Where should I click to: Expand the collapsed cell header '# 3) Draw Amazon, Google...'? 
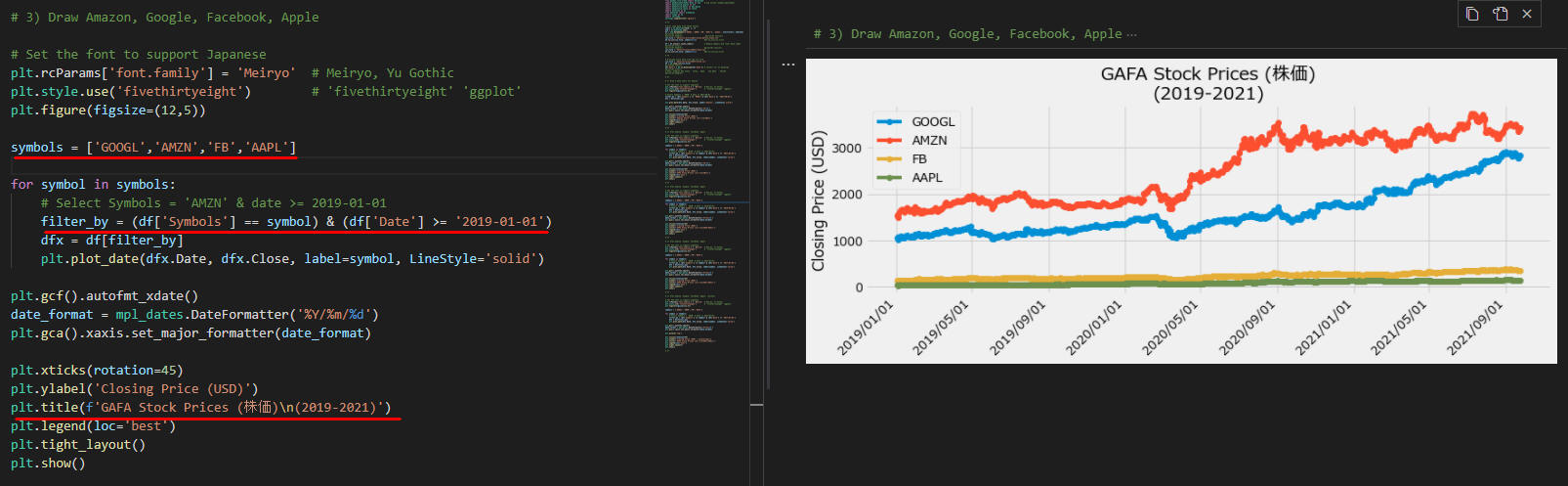[x=975, y=33]
